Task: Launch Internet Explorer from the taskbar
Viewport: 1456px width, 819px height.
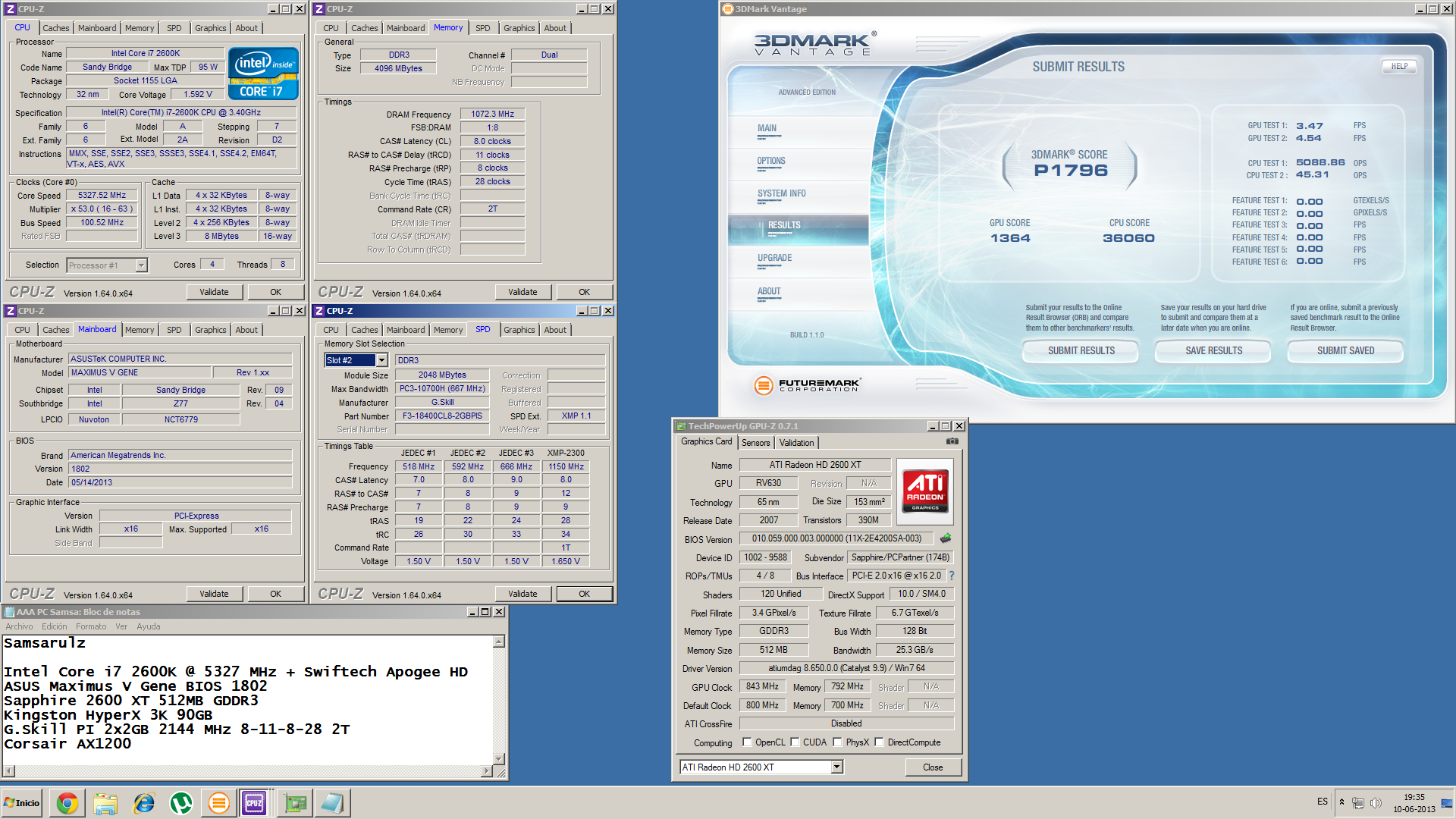Action: coord(143,803)
